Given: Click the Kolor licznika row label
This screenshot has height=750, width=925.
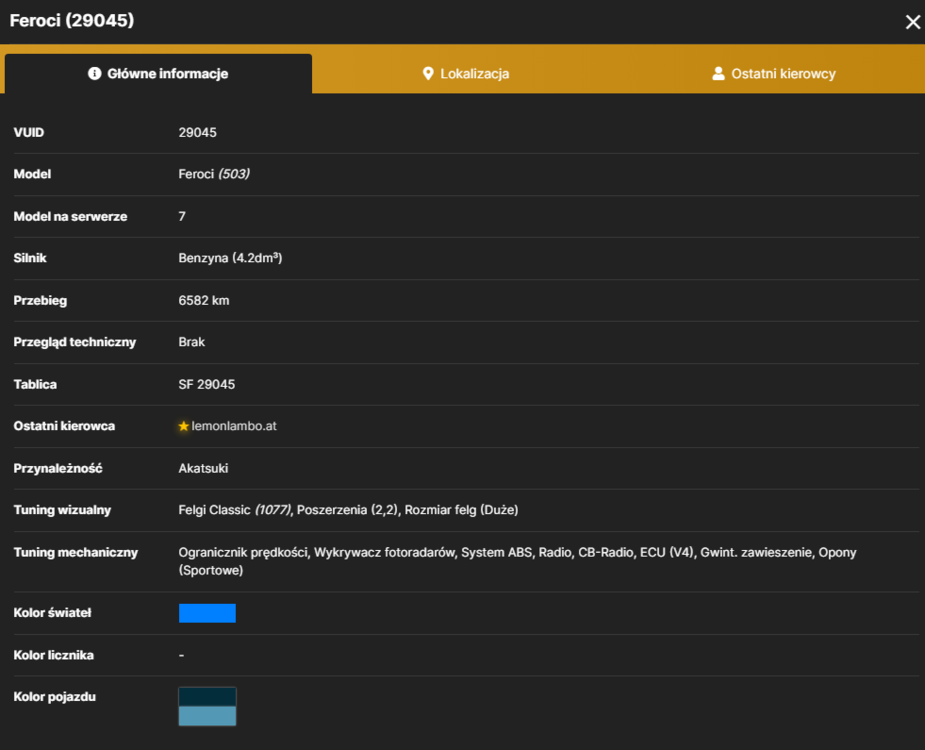Looking at the screenshot, I should pos(54,655).
